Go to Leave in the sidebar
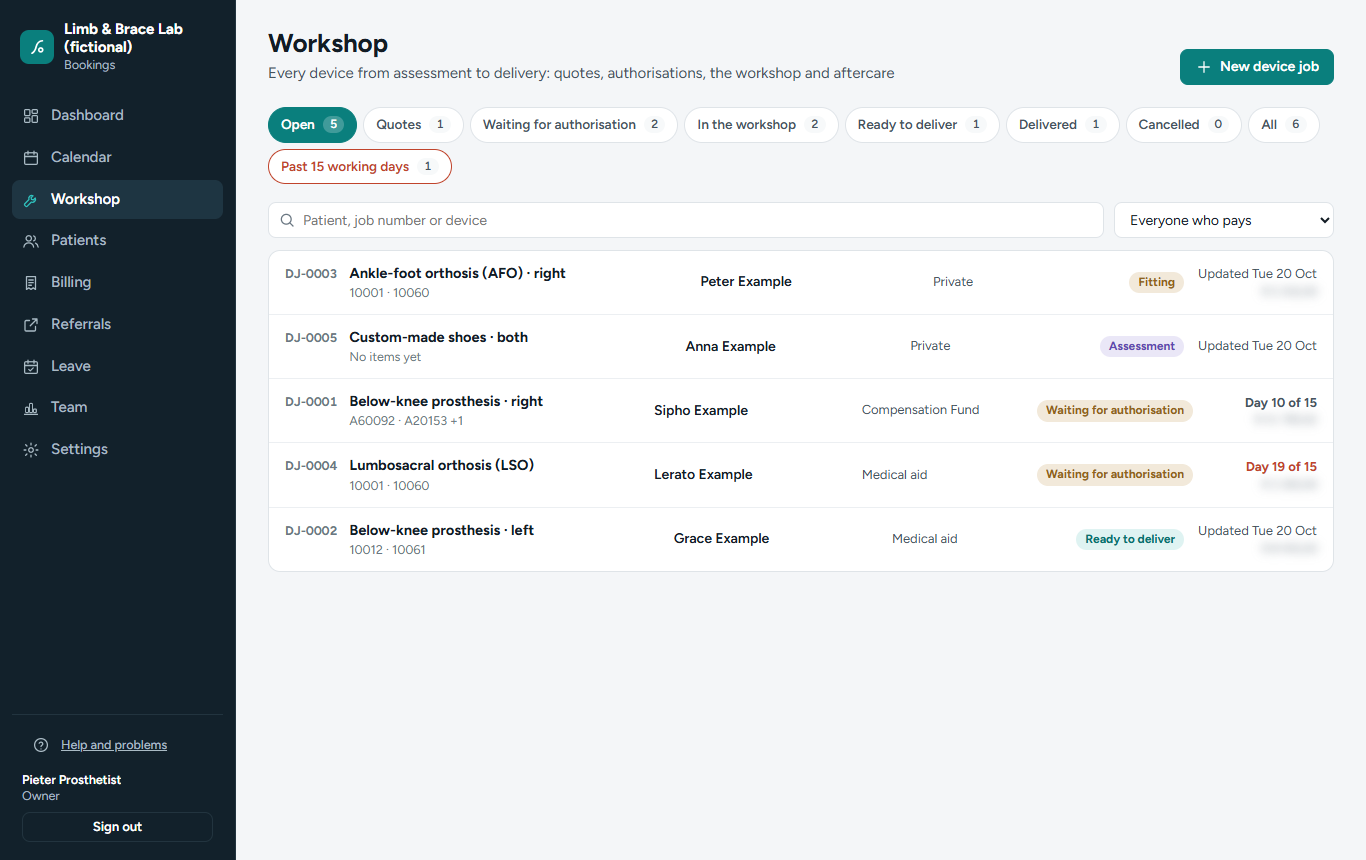Viewport: 1366px width, 860px height. click(x=117, y=366)
